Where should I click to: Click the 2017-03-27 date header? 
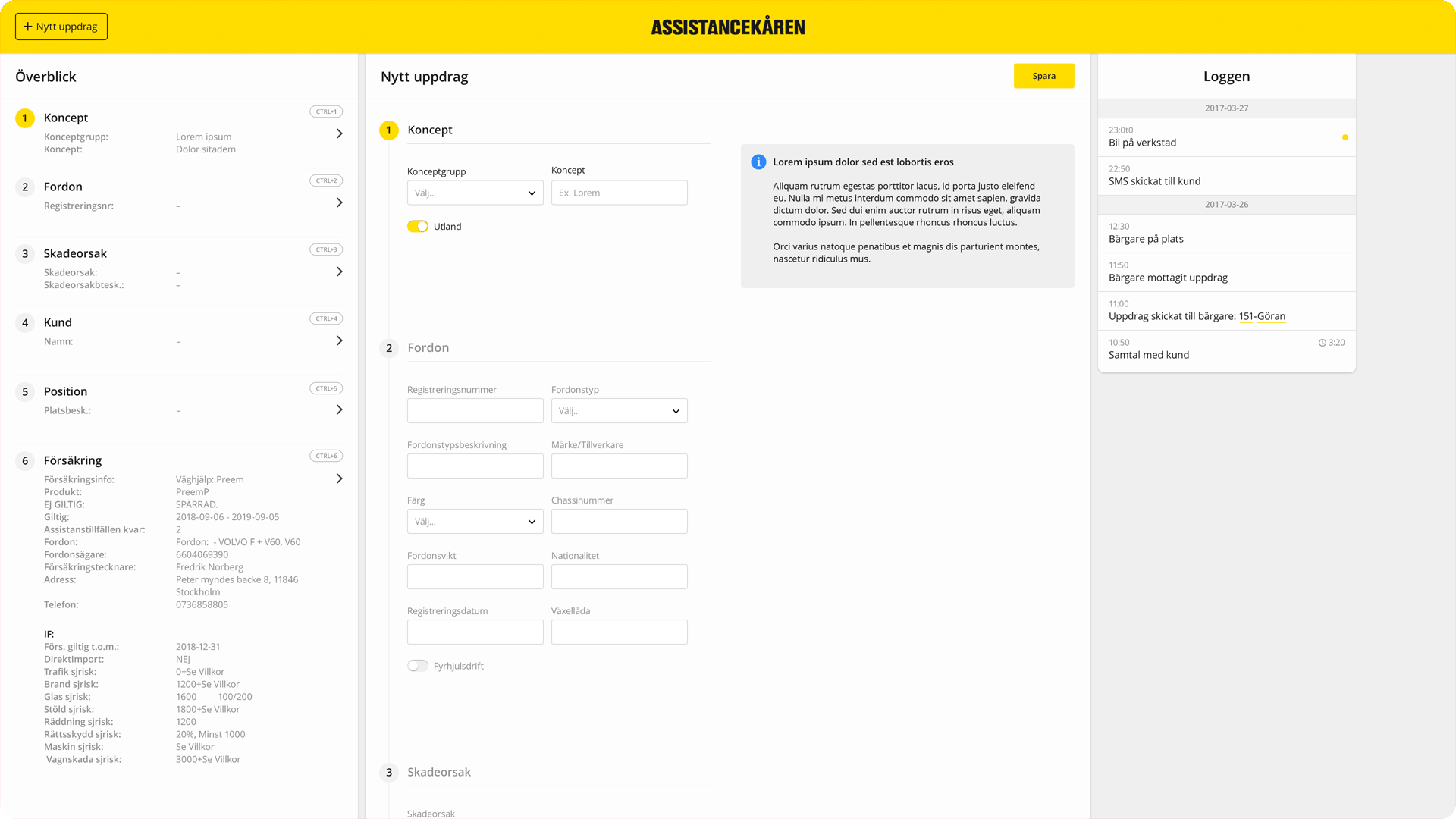[x=1226, y=108]
